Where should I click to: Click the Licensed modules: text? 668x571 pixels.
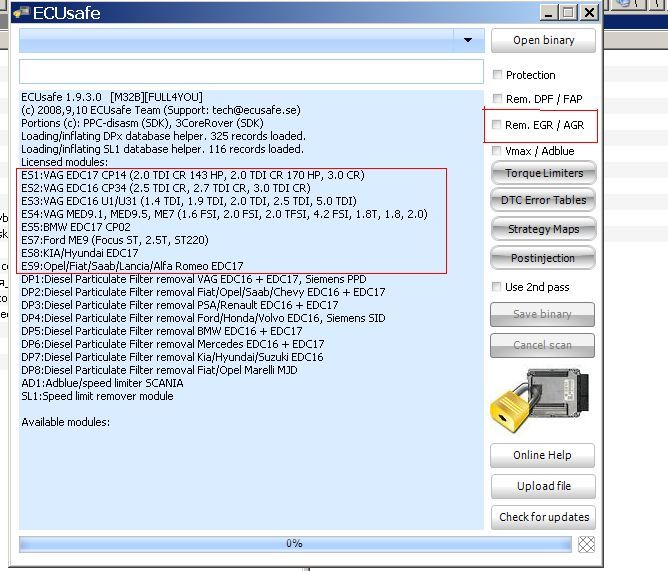tap(65, 162)
